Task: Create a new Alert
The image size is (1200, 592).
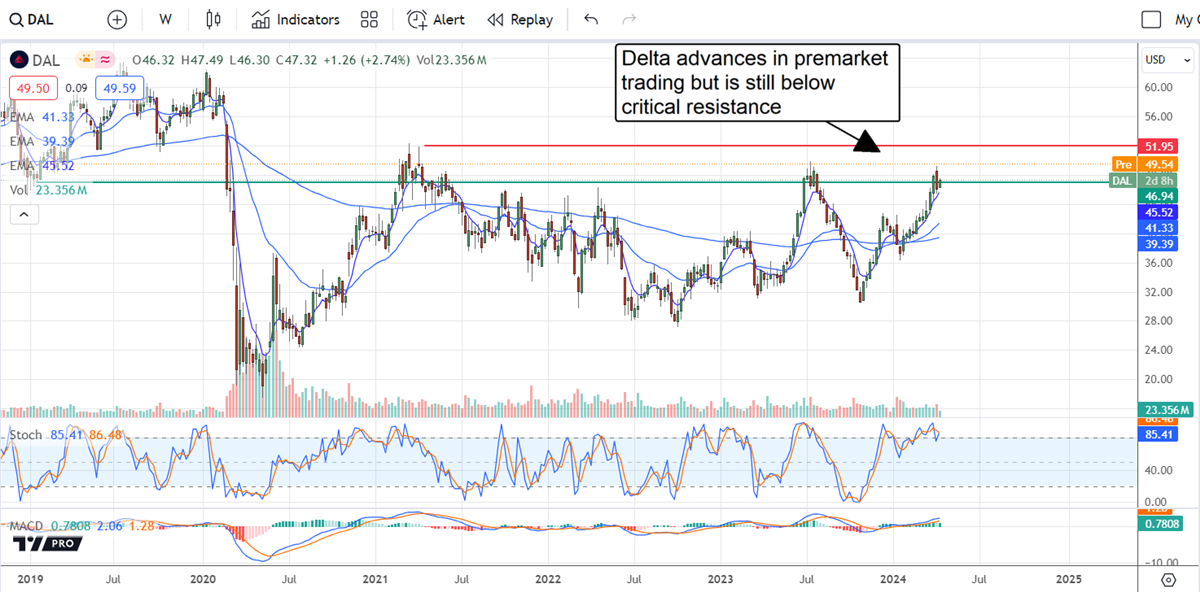Action: (x=435, y=20)
